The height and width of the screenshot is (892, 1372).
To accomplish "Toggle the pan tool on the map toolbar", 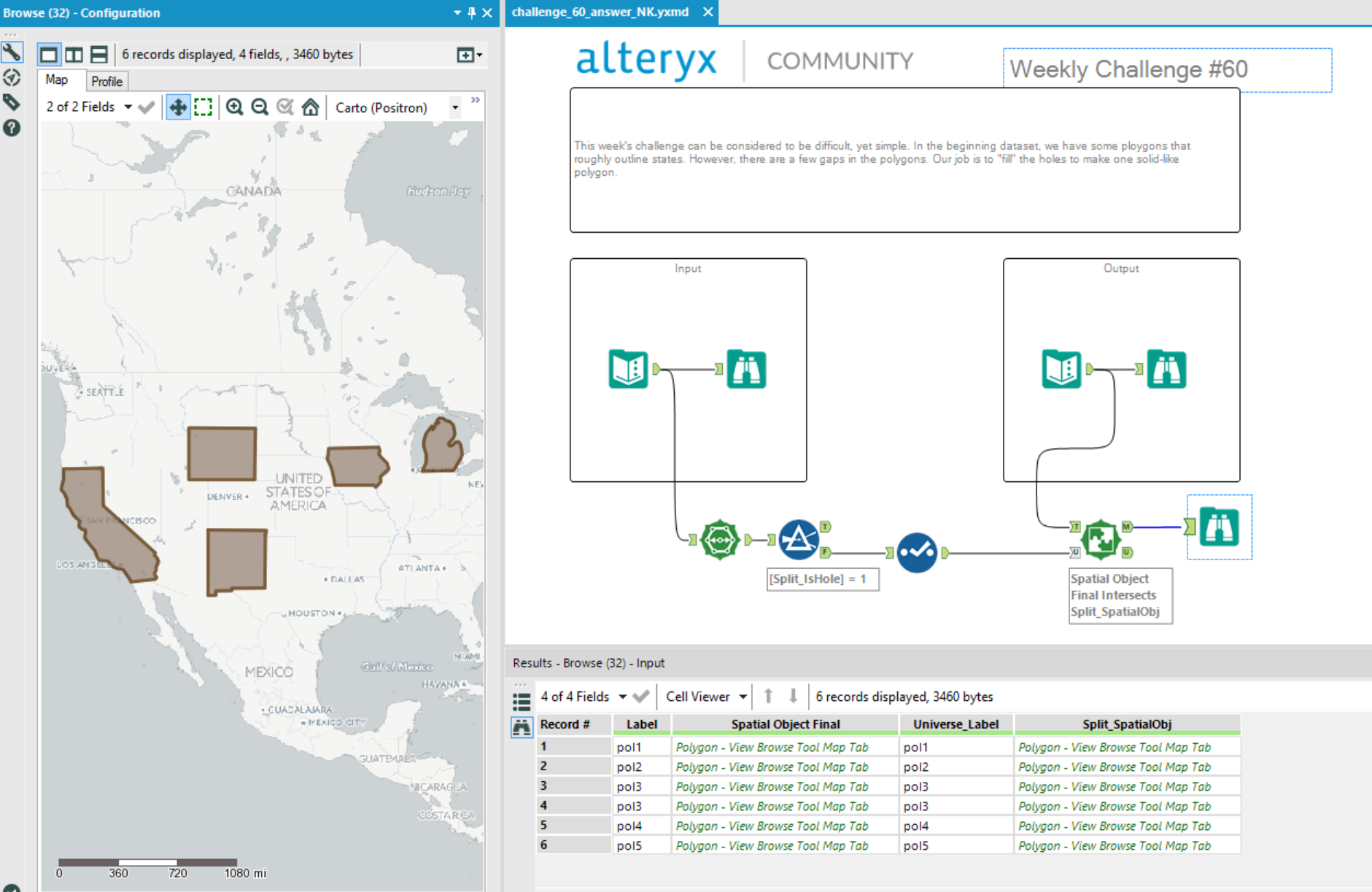I will [178, 106].
